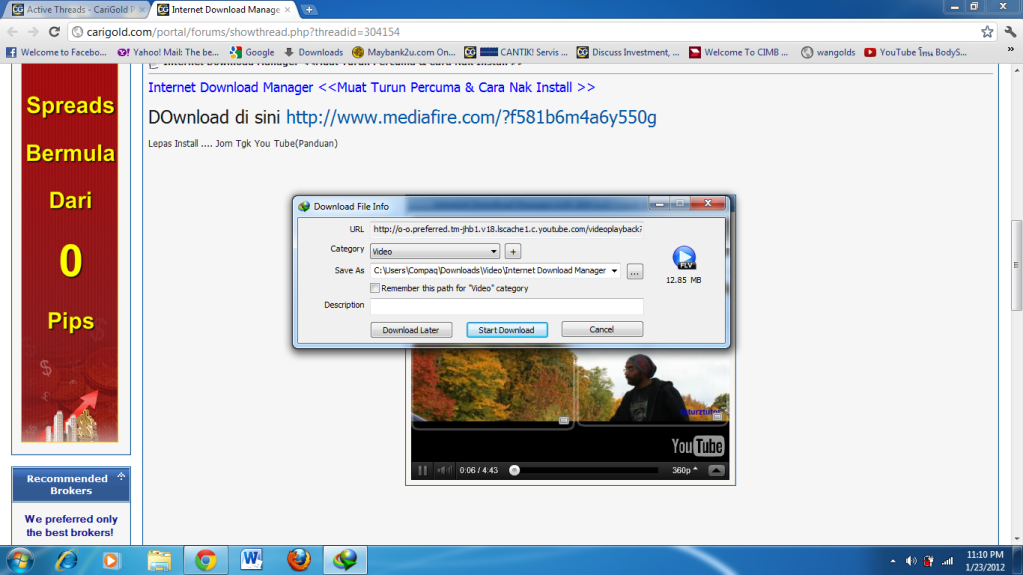Open Internet Download Manager taskbar icon
This screenshot has height=575, width=1023.
(x=345, y=561)
